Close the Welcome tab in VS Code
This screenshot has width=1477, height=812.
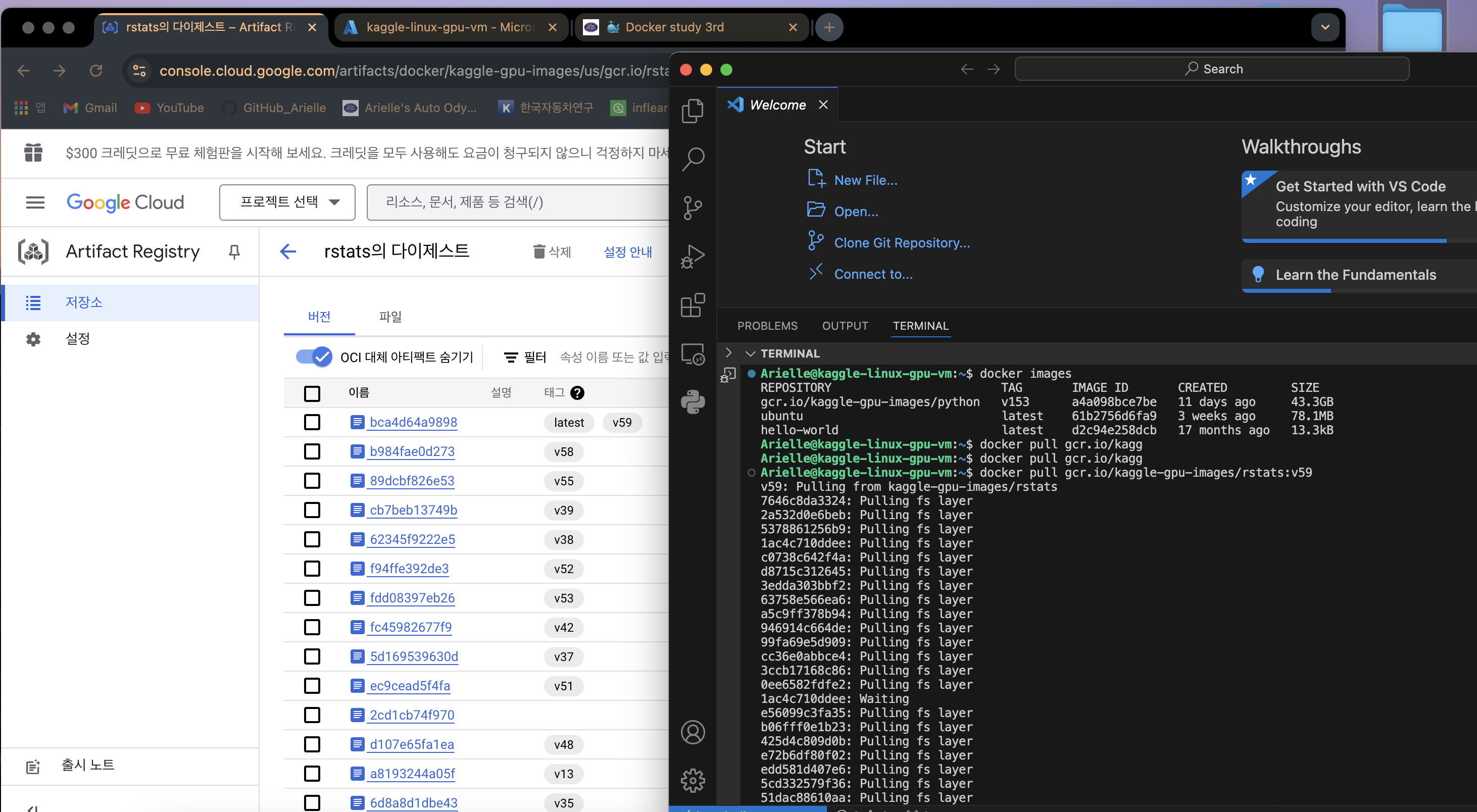point(823,105)
